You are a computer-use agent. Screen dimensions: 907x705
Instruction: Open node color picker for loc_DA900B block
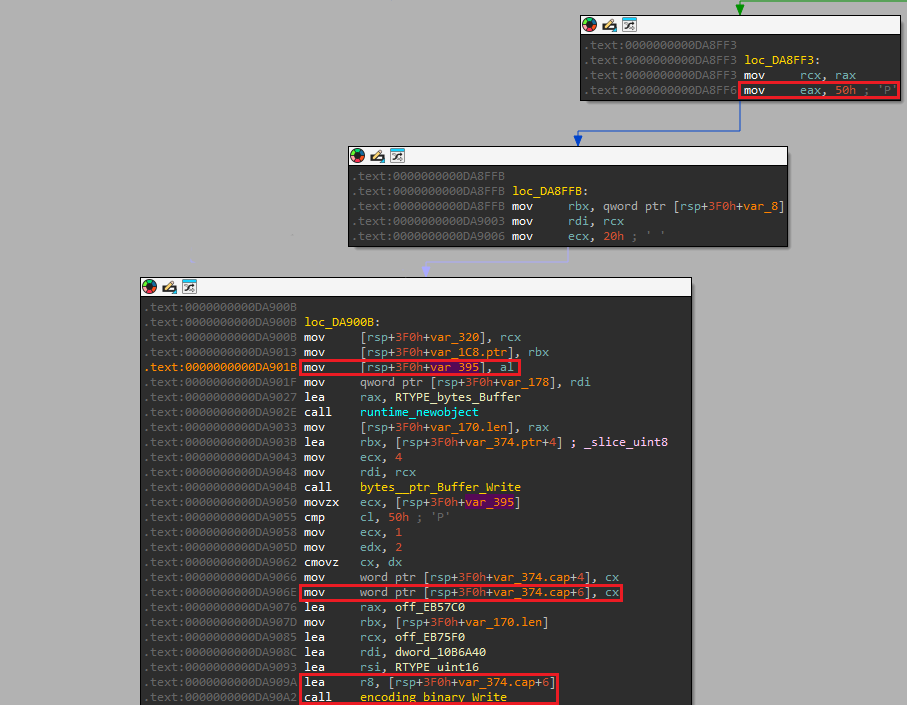[x=150, y=287]
